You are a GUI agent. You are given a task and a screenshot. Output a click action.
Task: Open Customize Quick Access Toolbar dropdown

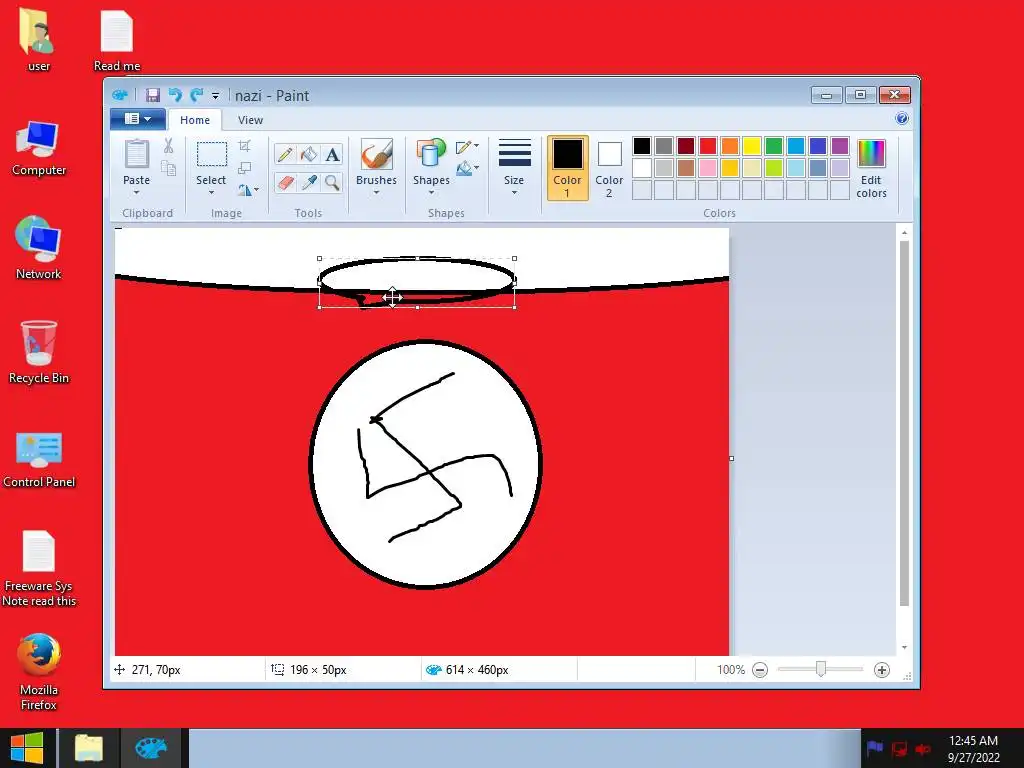(x=215, y=96)
